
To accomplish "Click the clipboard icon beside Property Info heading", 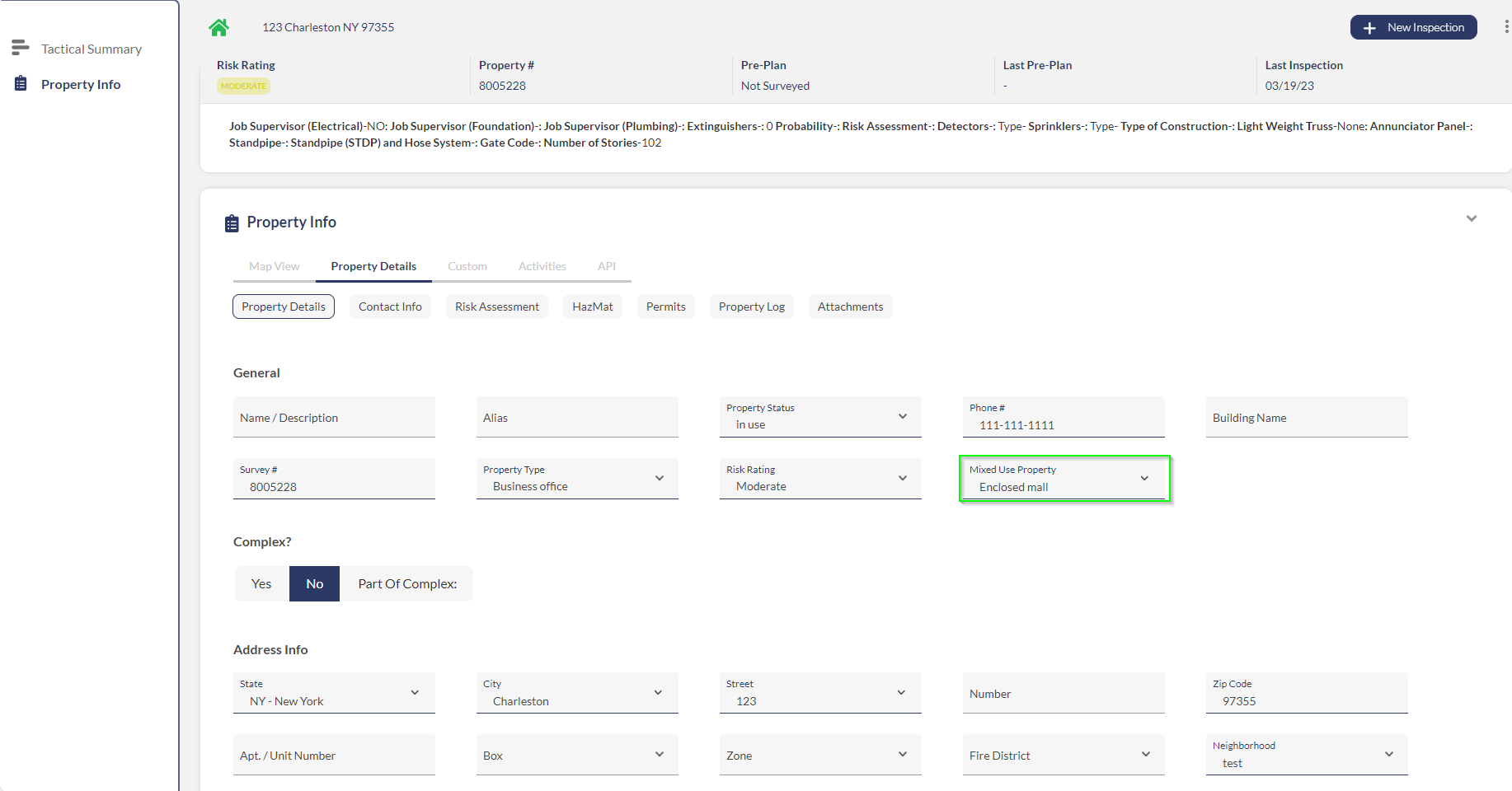I will [x=232, y=223].
